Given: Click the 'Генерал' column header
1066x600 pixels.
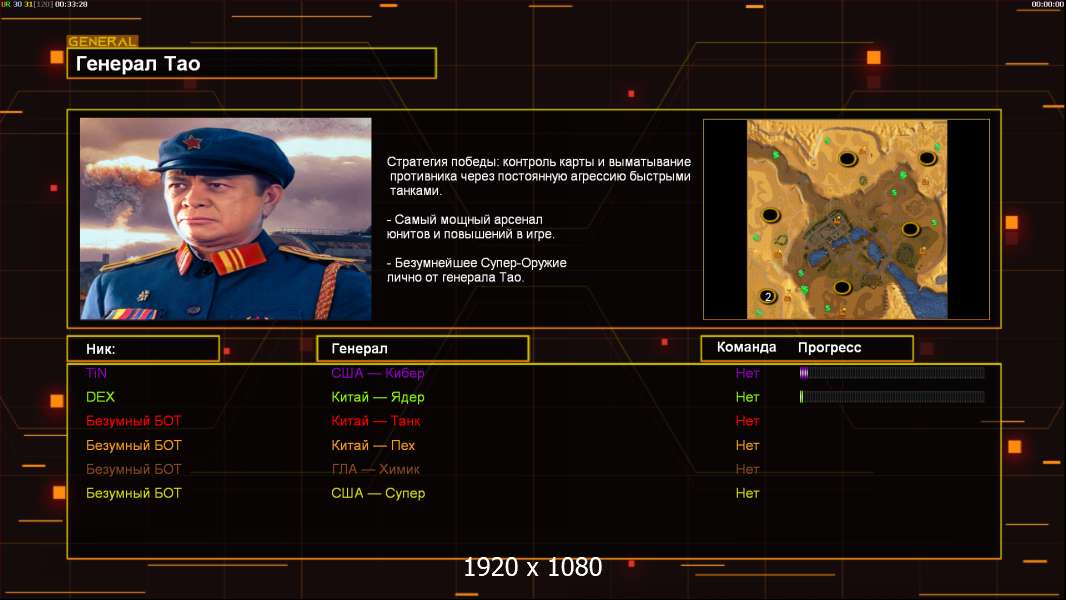Looking at the screenshot, I should tap(422, 349).
